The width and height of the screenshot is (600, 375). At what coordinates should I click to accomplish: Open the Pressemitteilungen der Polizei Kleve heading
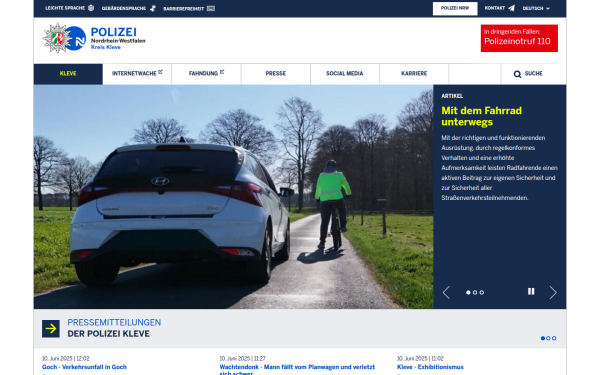[114, 328]
